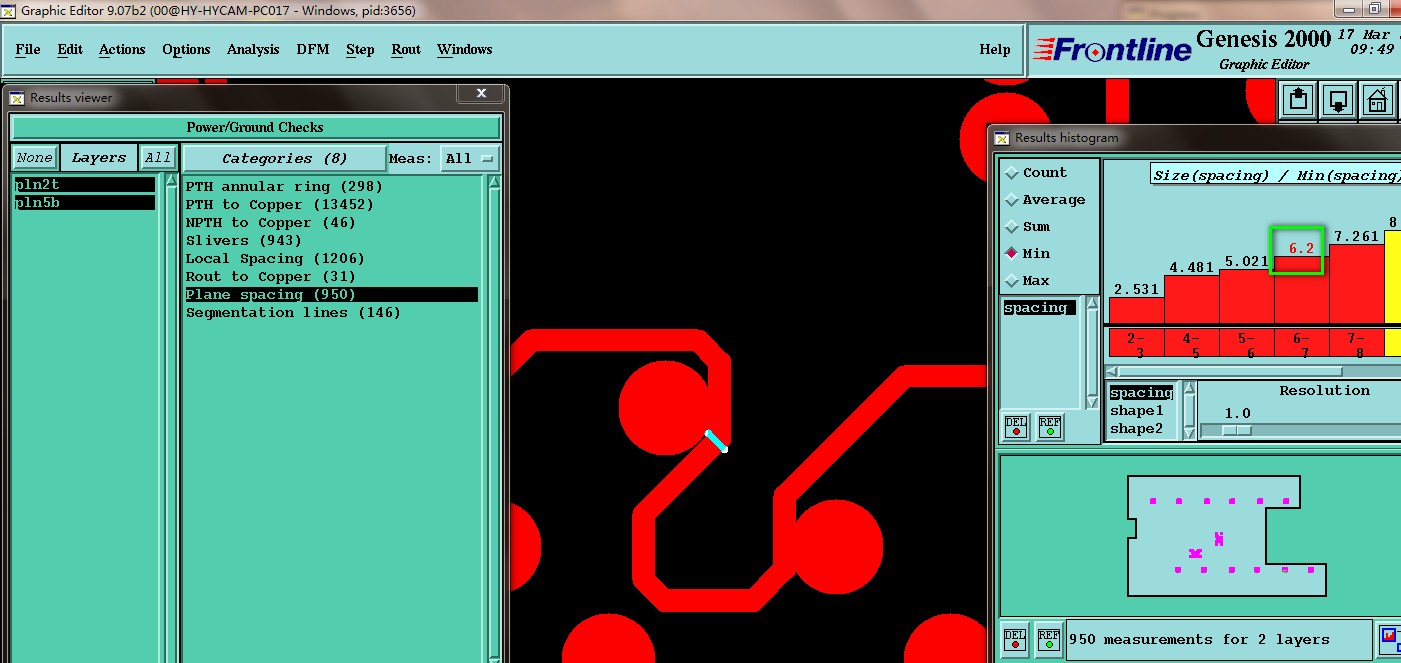
Task: Click the Power/Ground Checks header
Action: point(255,127)
